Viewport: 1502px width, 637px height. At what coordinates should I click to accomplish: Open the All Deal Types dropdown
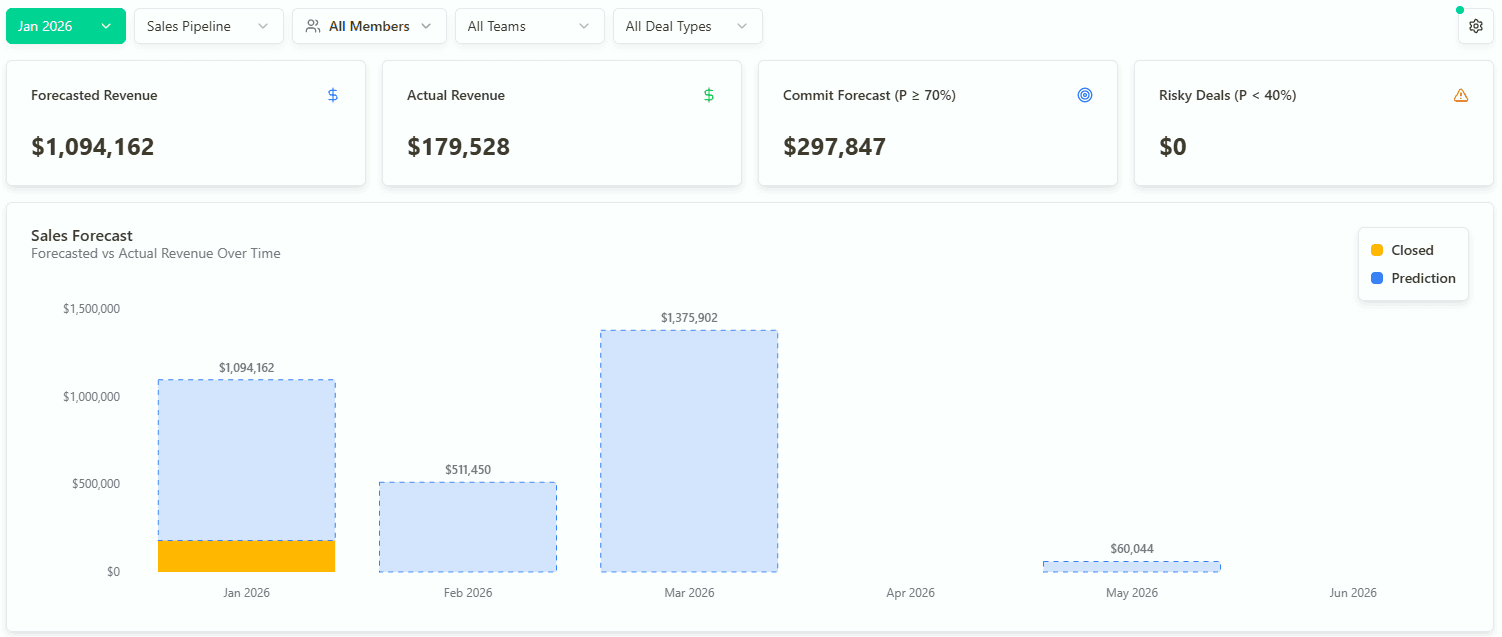click(x=687, y=25)
